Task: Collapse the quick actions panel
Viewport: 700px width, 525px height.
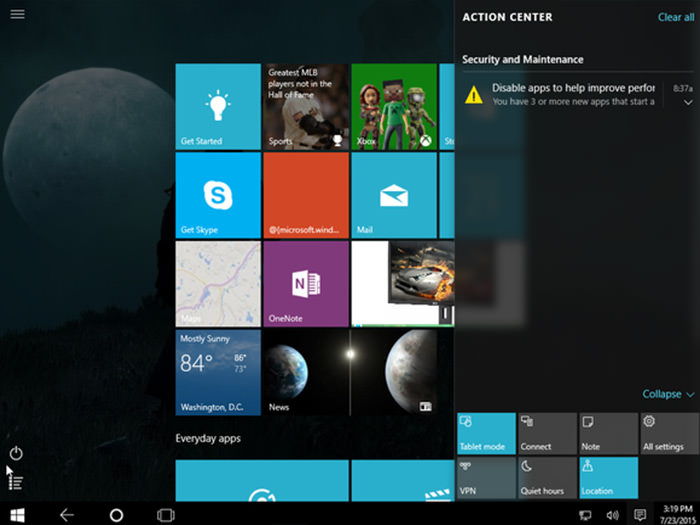Action: pos(667,394)
